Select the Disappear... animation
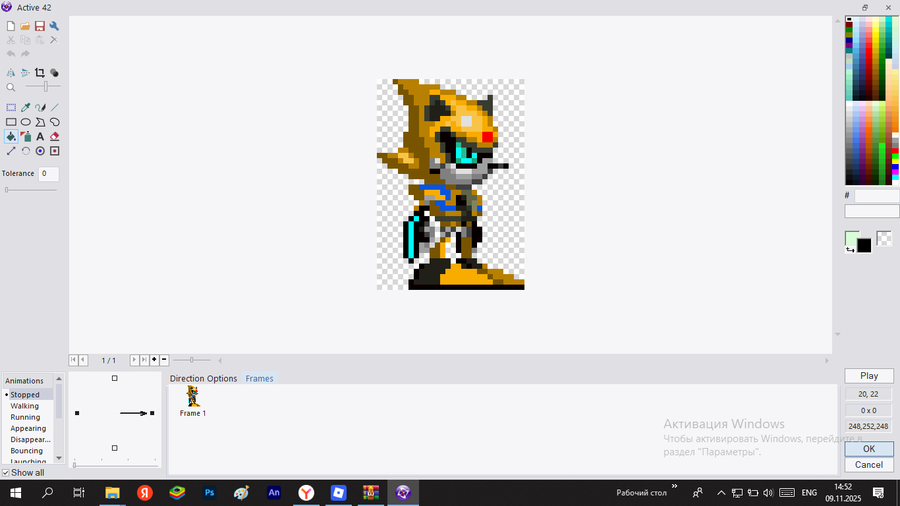This screenshot has width=900, height=506. (28, 439)
